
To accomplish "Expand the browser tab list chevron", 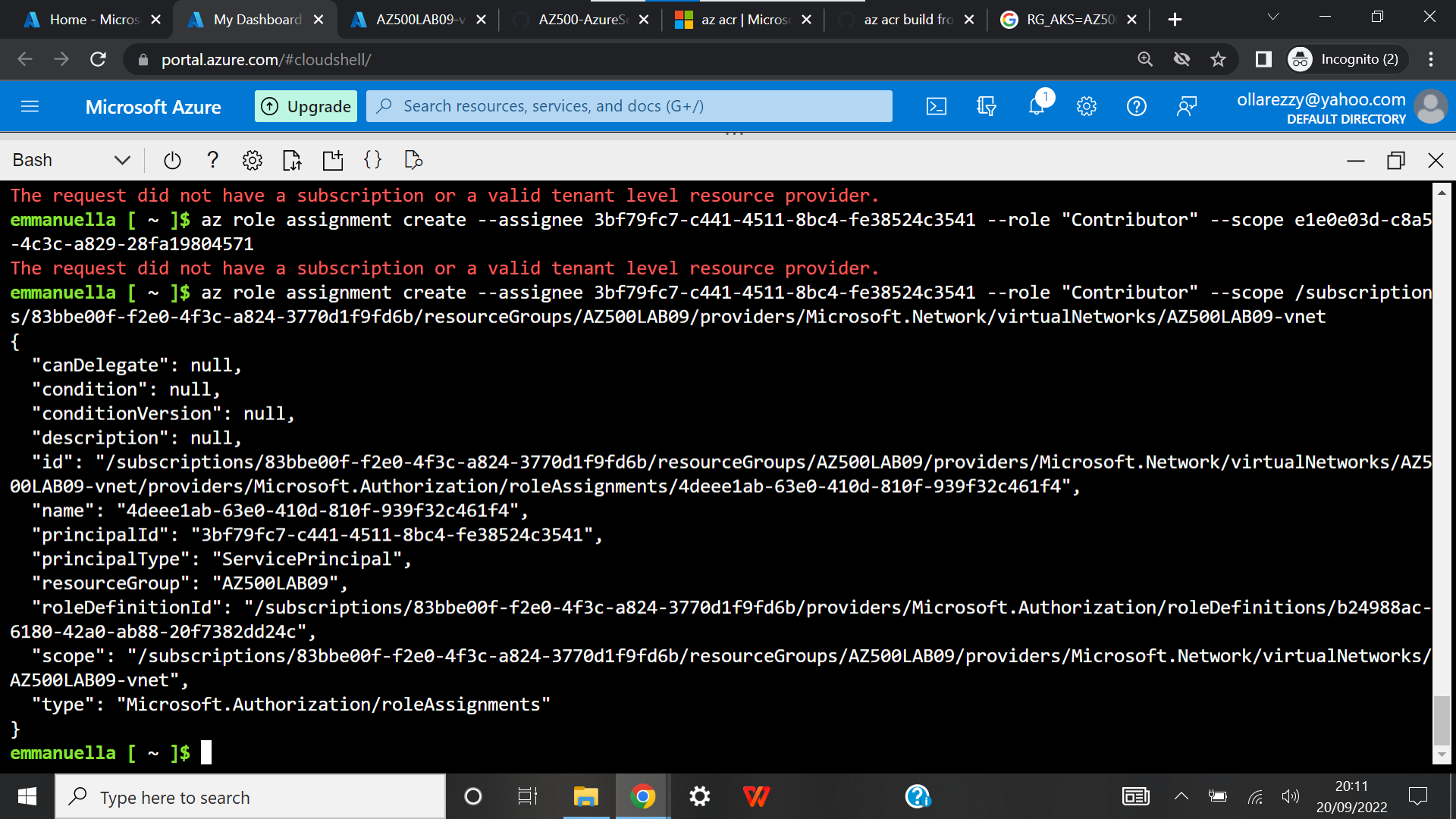I will pos(1272,17).
